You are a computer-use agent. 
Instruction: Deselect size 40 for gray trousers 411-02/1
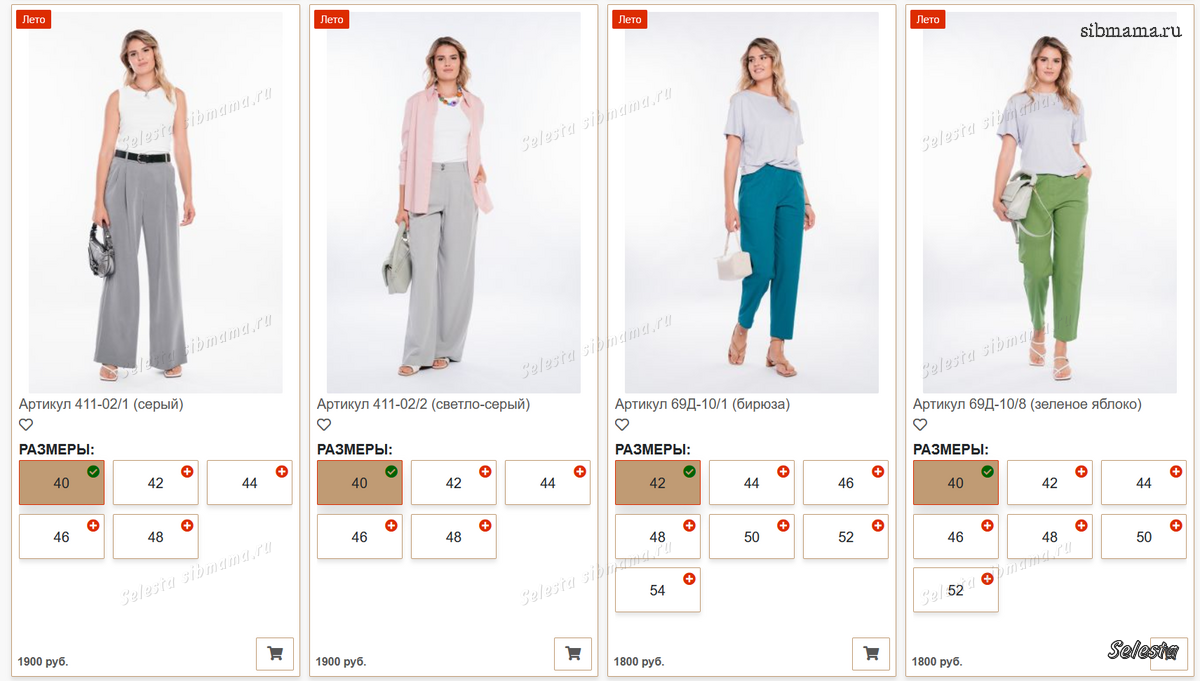click(61, 483)
